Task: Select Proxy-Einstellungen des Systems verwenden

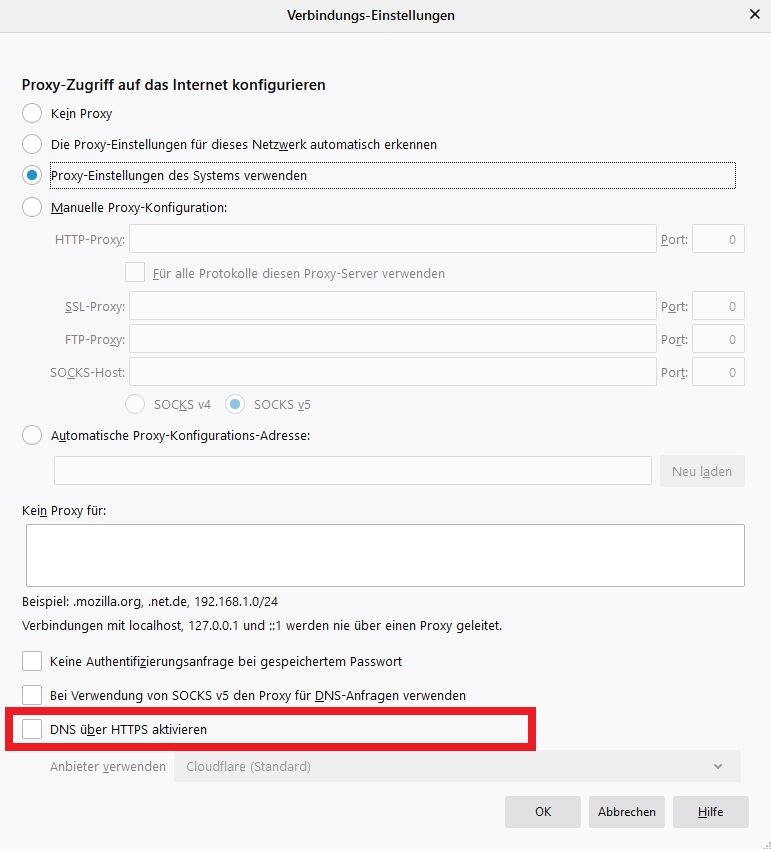Action: click(32, 175)
